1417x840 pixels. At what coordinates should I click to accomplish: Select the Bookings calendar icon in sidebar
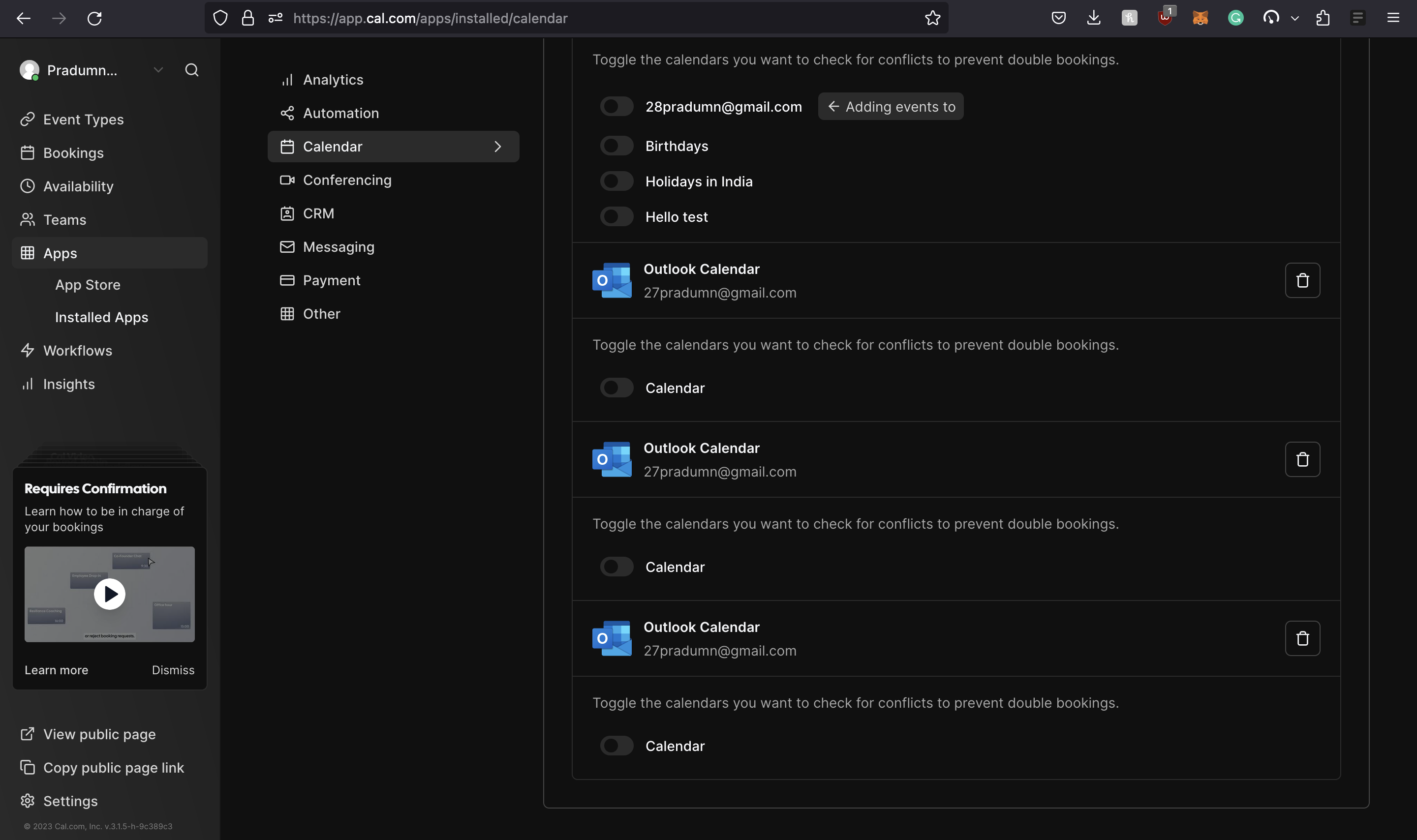pos(27,152)
